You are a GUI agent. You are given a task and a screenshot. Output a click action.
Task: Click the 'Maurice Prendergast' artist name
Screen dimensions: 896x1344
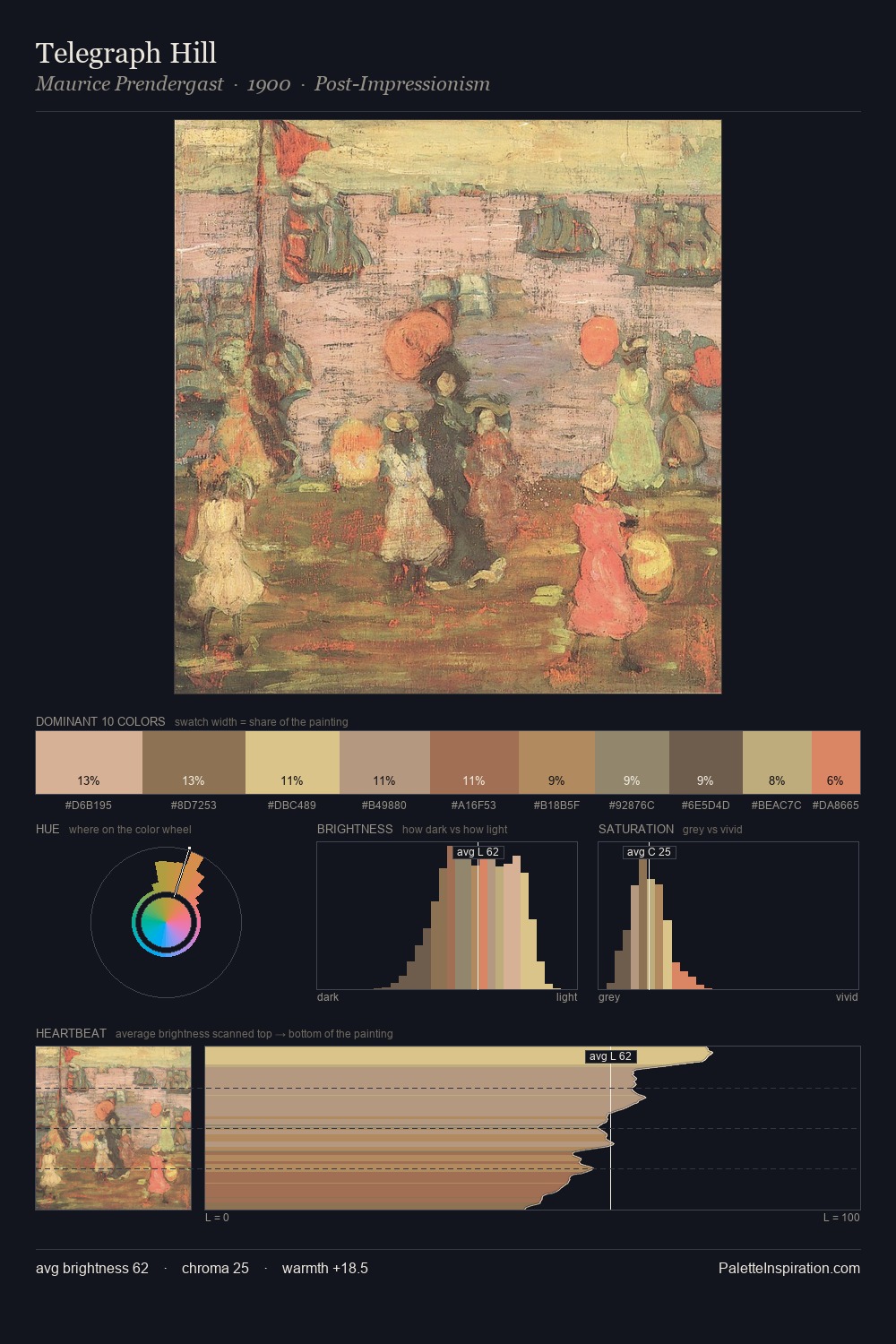point(129,84)
